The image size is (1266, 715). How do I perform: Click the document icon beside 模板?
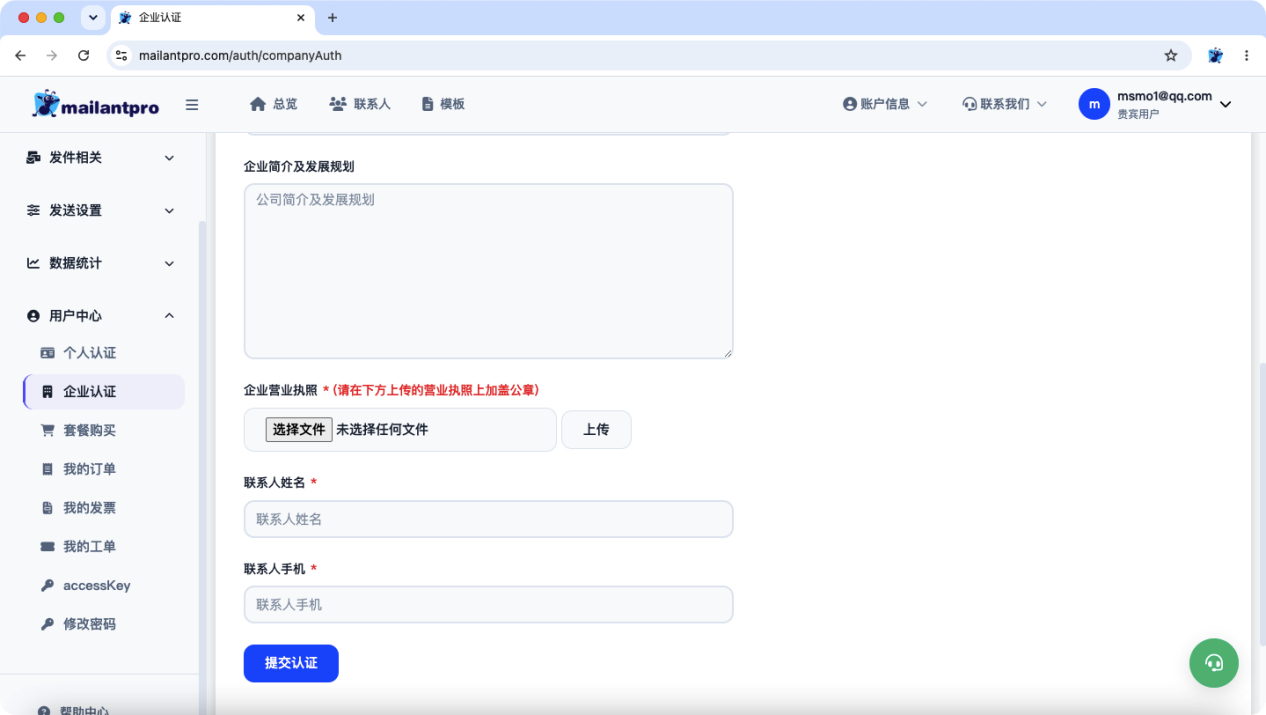click(x=427, y=104)
